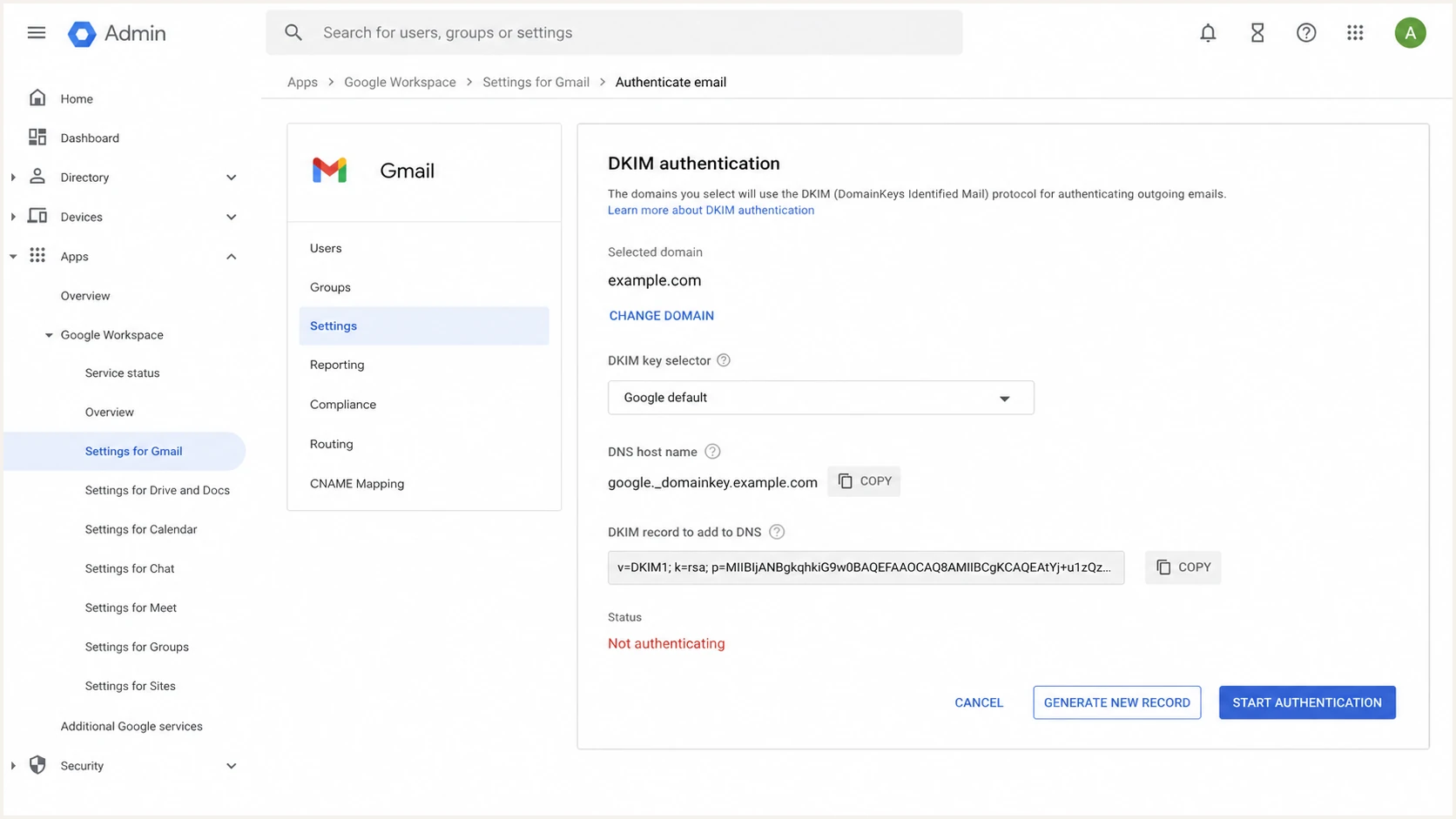
Task: Select Settings in Gmail menu
Action: [424, 326]
